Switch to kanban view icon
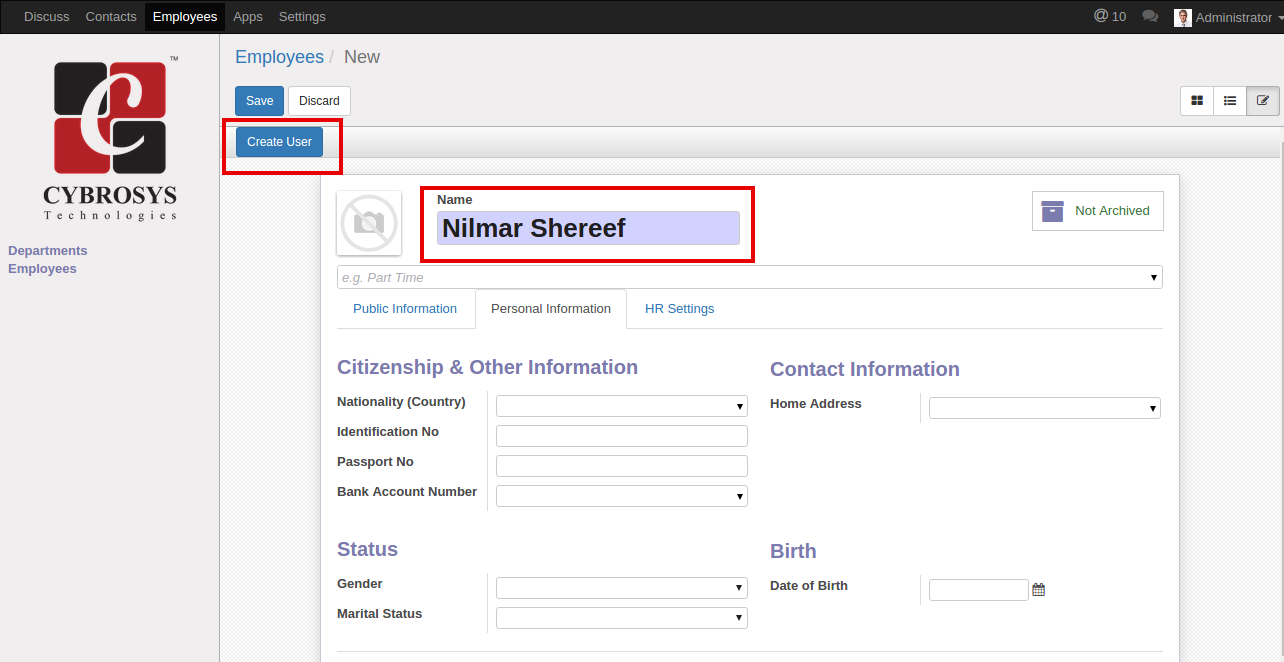 (x=1197, y=101)
